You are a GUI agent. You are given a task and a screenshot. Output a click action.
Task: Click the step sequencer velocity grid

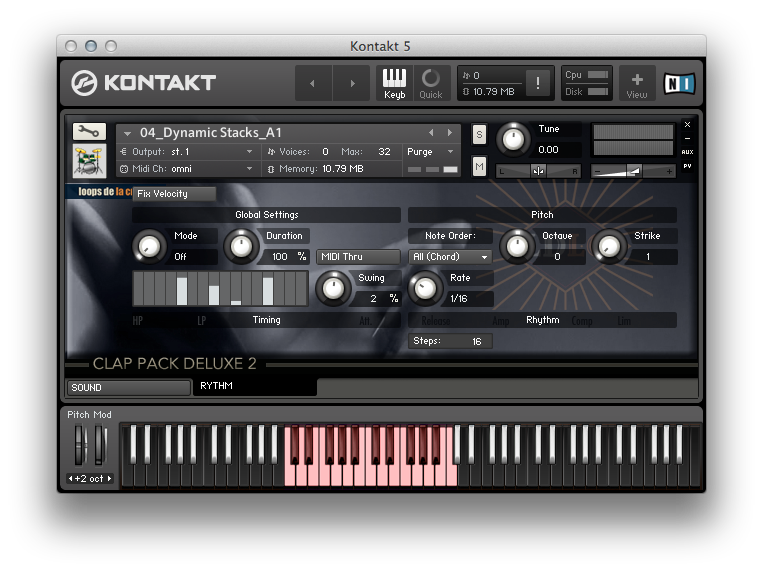click(220, 289)
